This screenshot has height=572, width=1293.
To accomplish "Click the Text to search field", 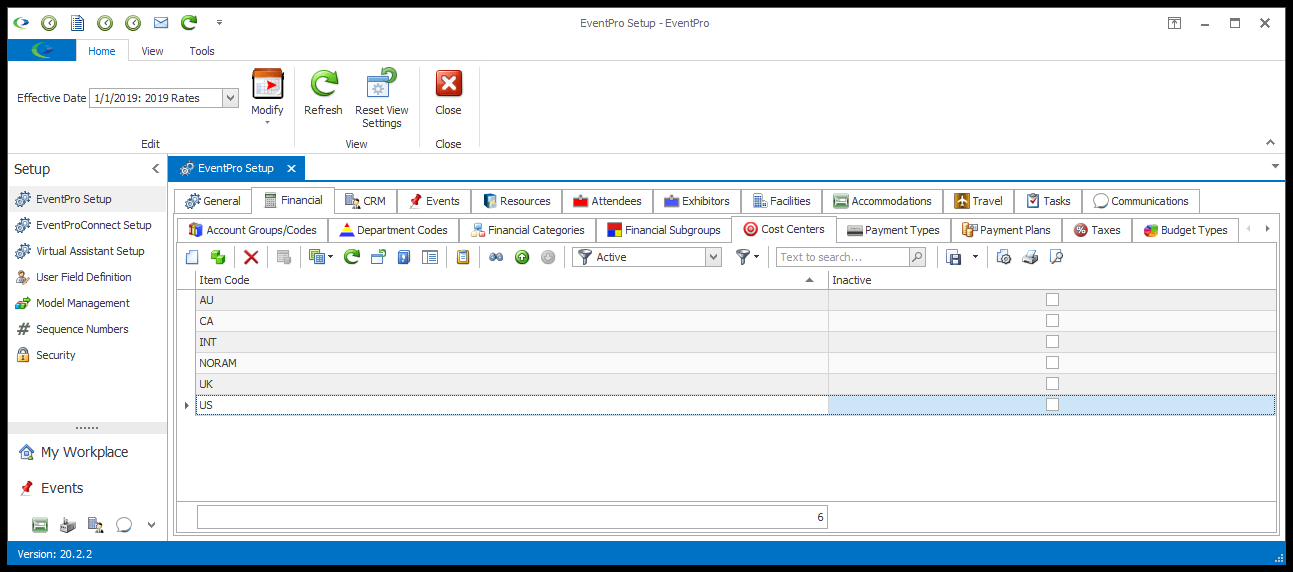I will click(843, 257).
